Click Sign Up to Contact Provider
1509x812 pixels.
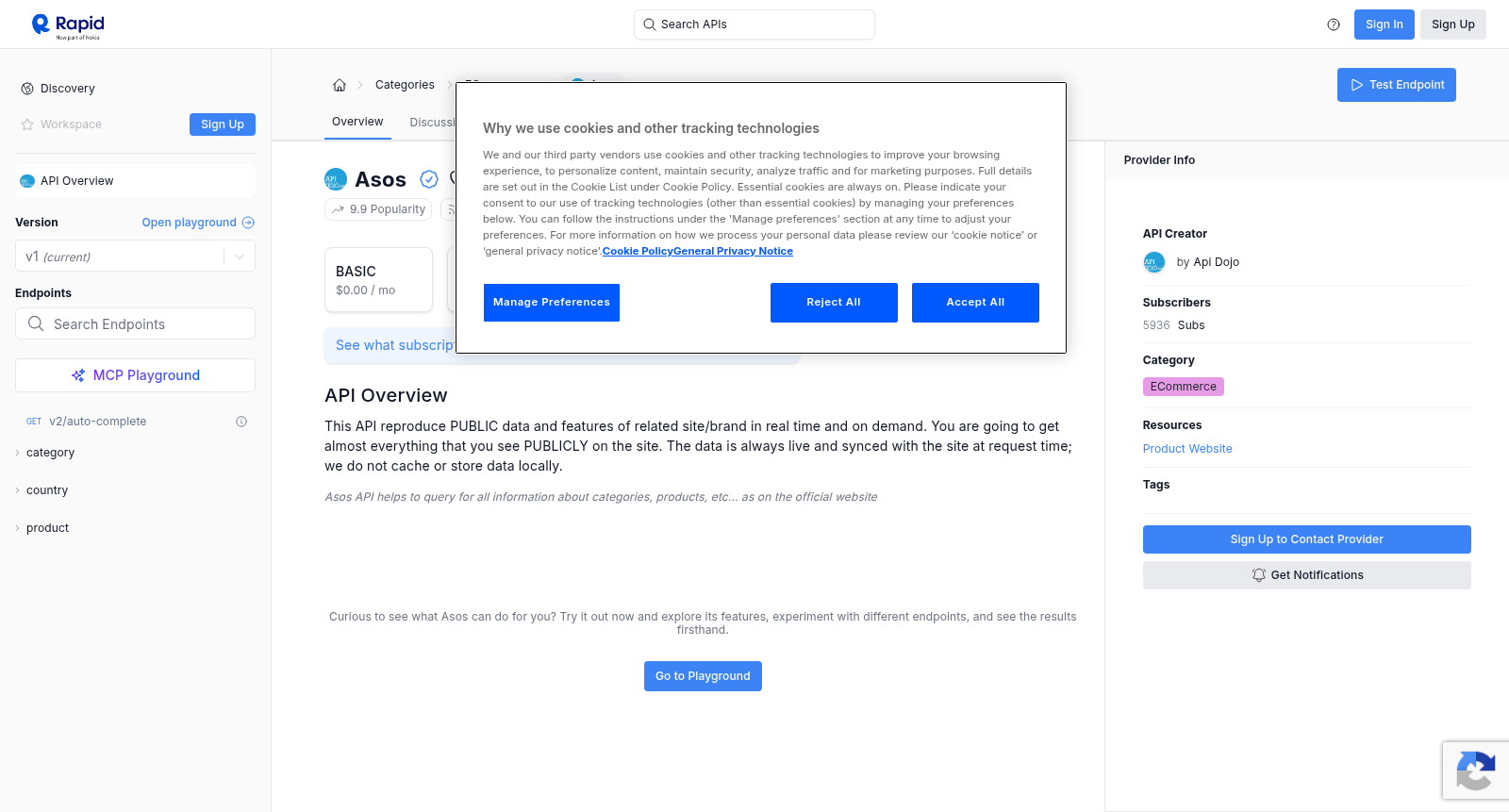(1307, 539)
